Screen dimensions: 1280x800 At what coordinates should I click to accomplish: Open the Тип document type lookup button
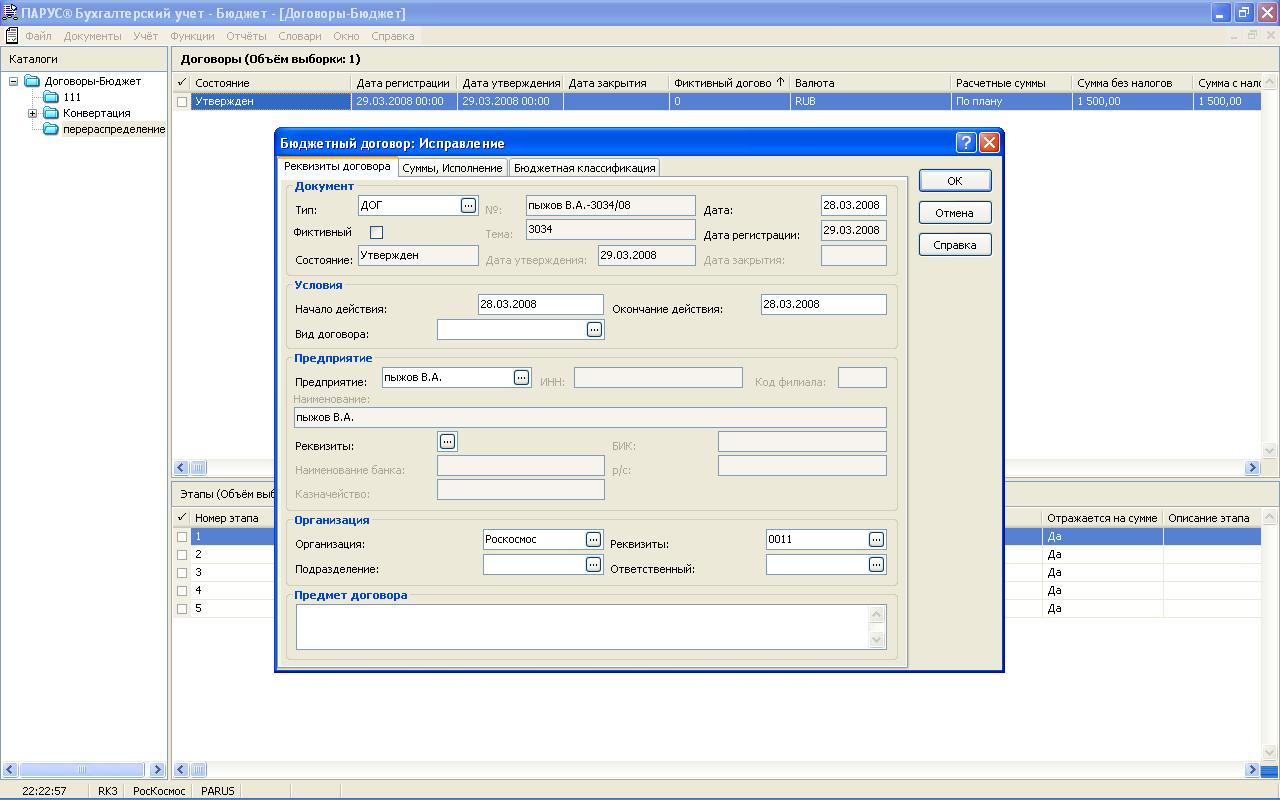pyautogui.click(x=468, y=205)
